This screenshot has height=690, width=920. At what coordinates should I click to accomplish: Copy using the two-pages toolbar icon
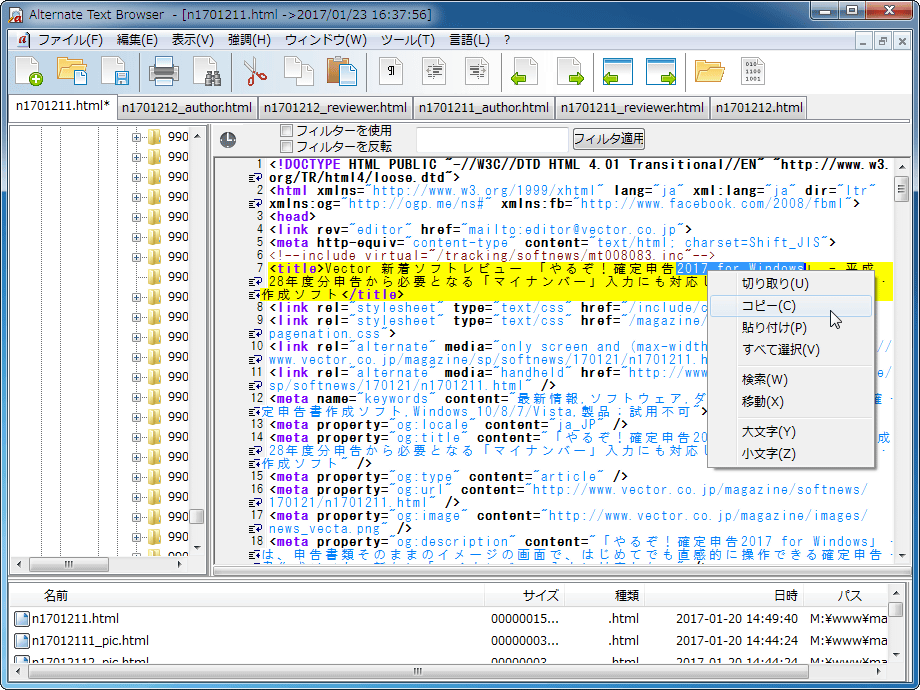coord(299,71)
